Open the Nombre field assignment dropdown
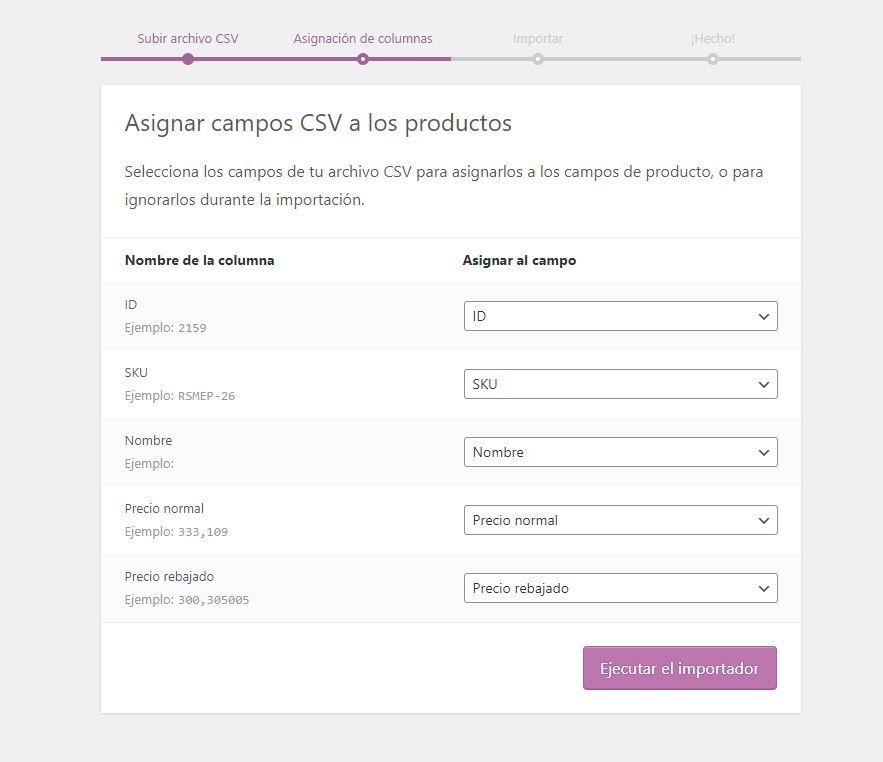Viewport: 883px width, 762px height. [x=621, y=452]
